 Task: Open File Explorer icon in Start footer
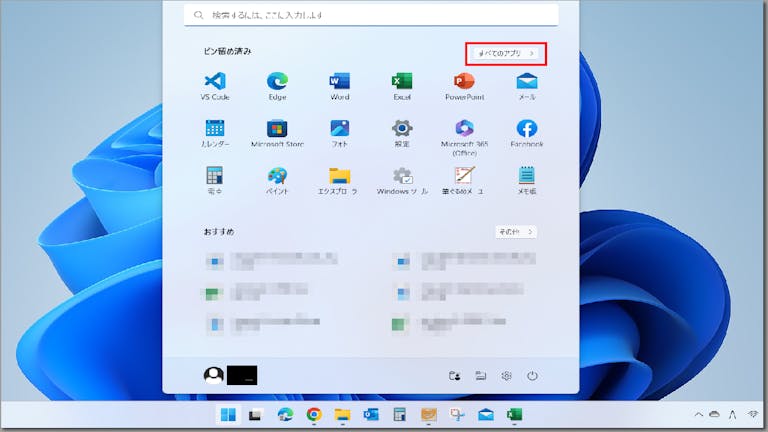[x=480, y=376]
